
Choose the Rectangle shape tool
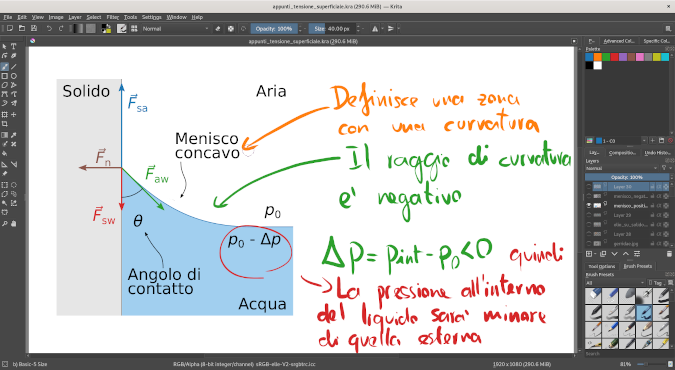pos(5,76)
